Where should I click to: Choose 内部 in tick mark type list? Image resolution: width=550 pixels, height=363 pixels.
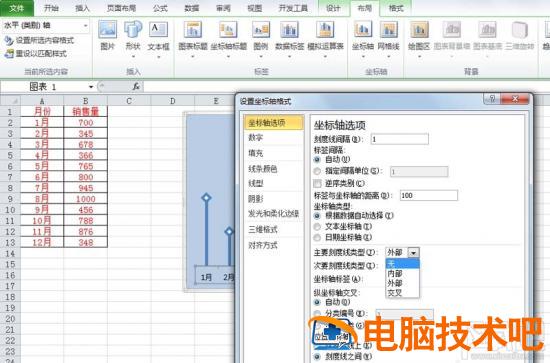point(402,273)
